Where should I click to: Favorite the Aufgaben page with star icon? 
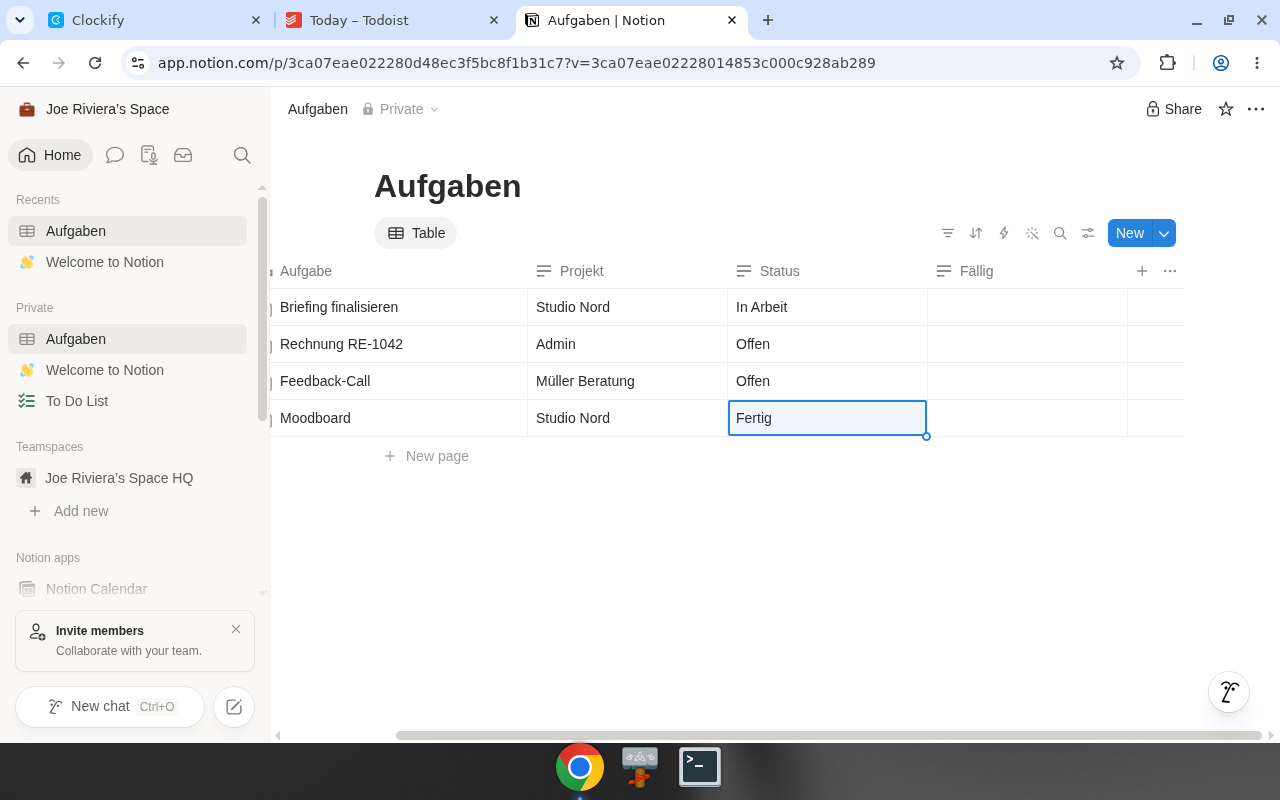[1226, 109]
